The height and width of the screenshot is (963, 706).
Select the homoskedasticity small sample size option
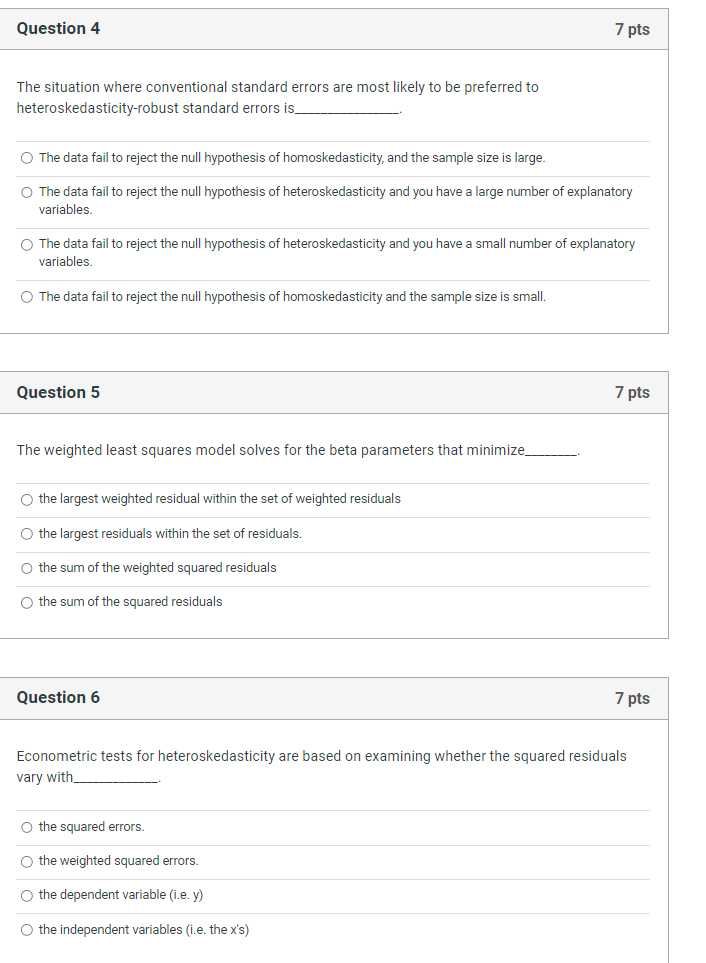(x=25, y=296)
